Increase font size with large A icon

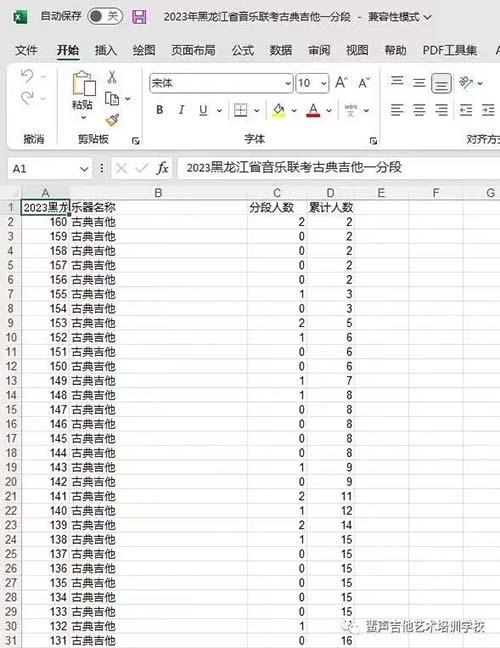341,83
